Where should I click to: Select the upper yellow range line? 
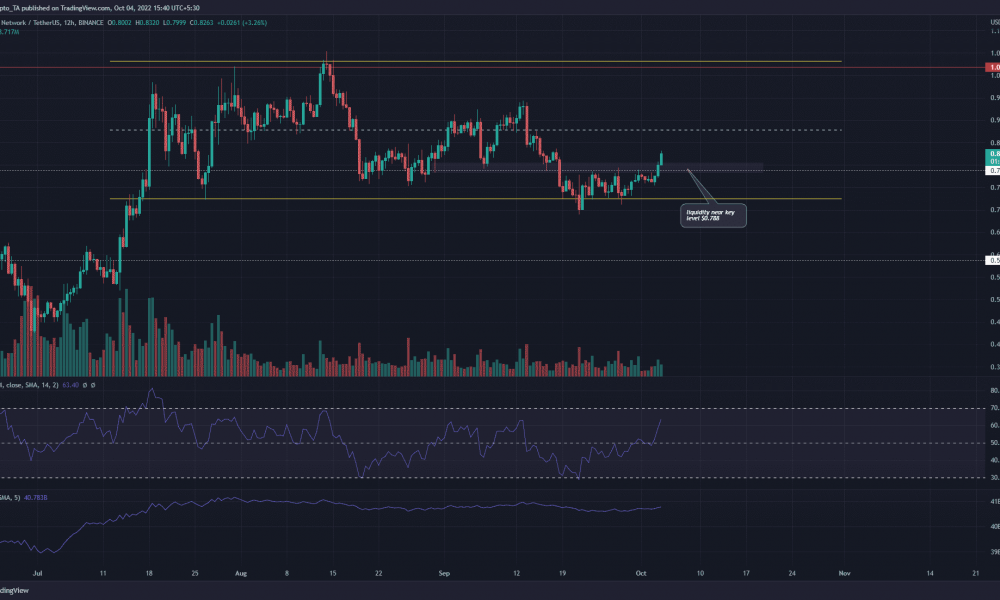pyautogui.click(x=476, y=62)
